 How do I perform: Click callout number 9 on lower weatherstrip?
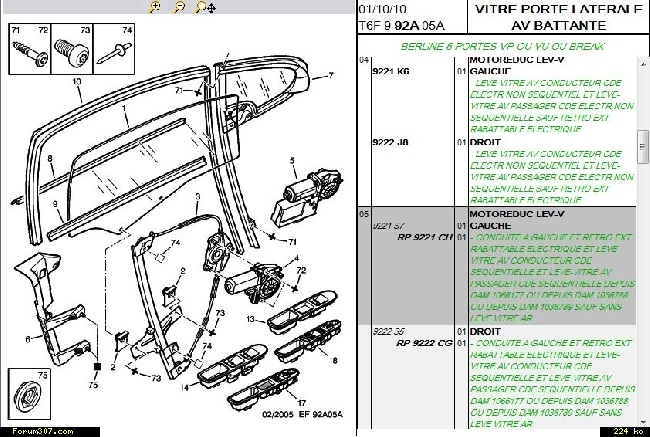(55, 204)
